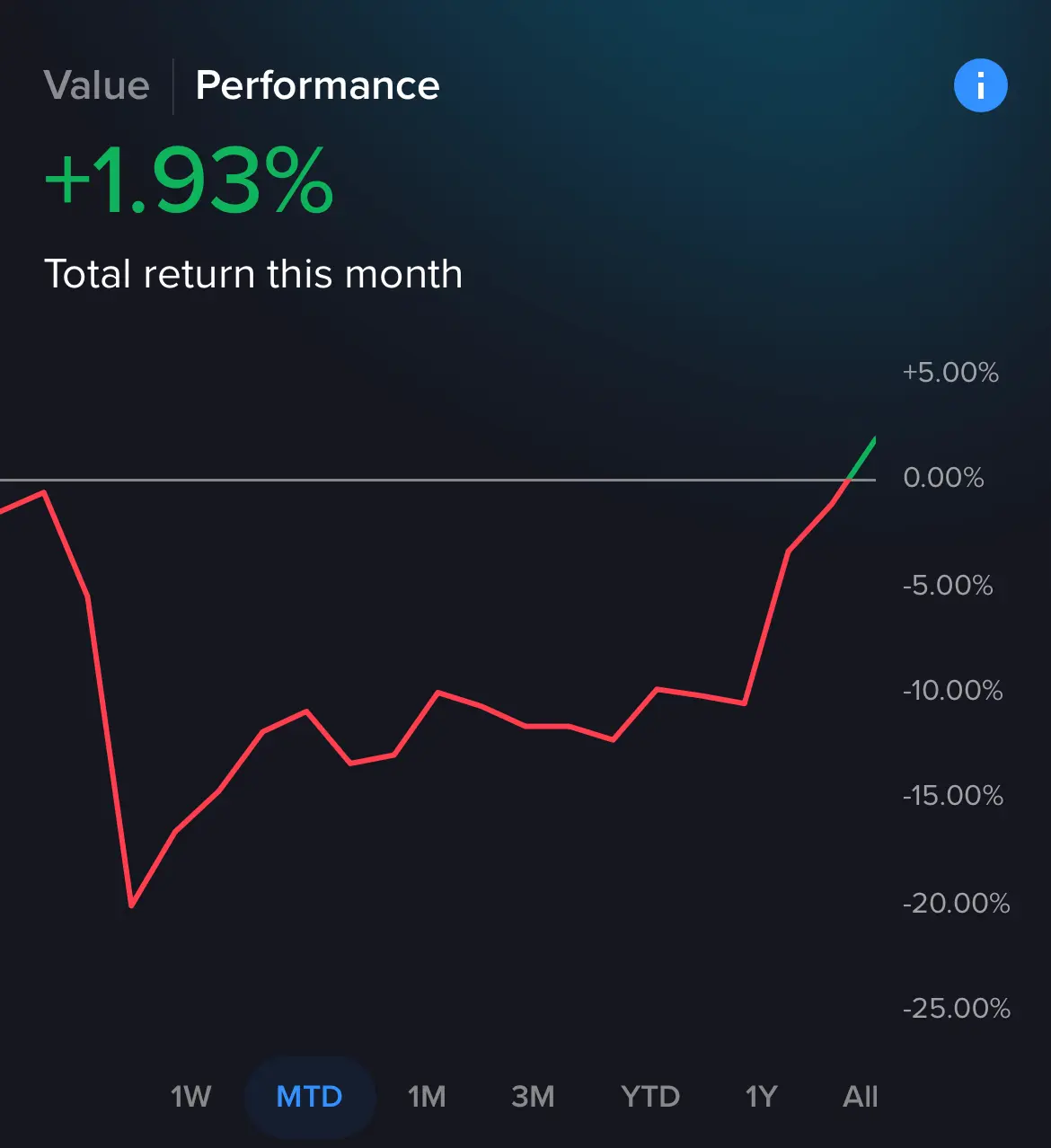Click the -15.00% axis label
The image size is (1051, 1148).
point(952,796)
